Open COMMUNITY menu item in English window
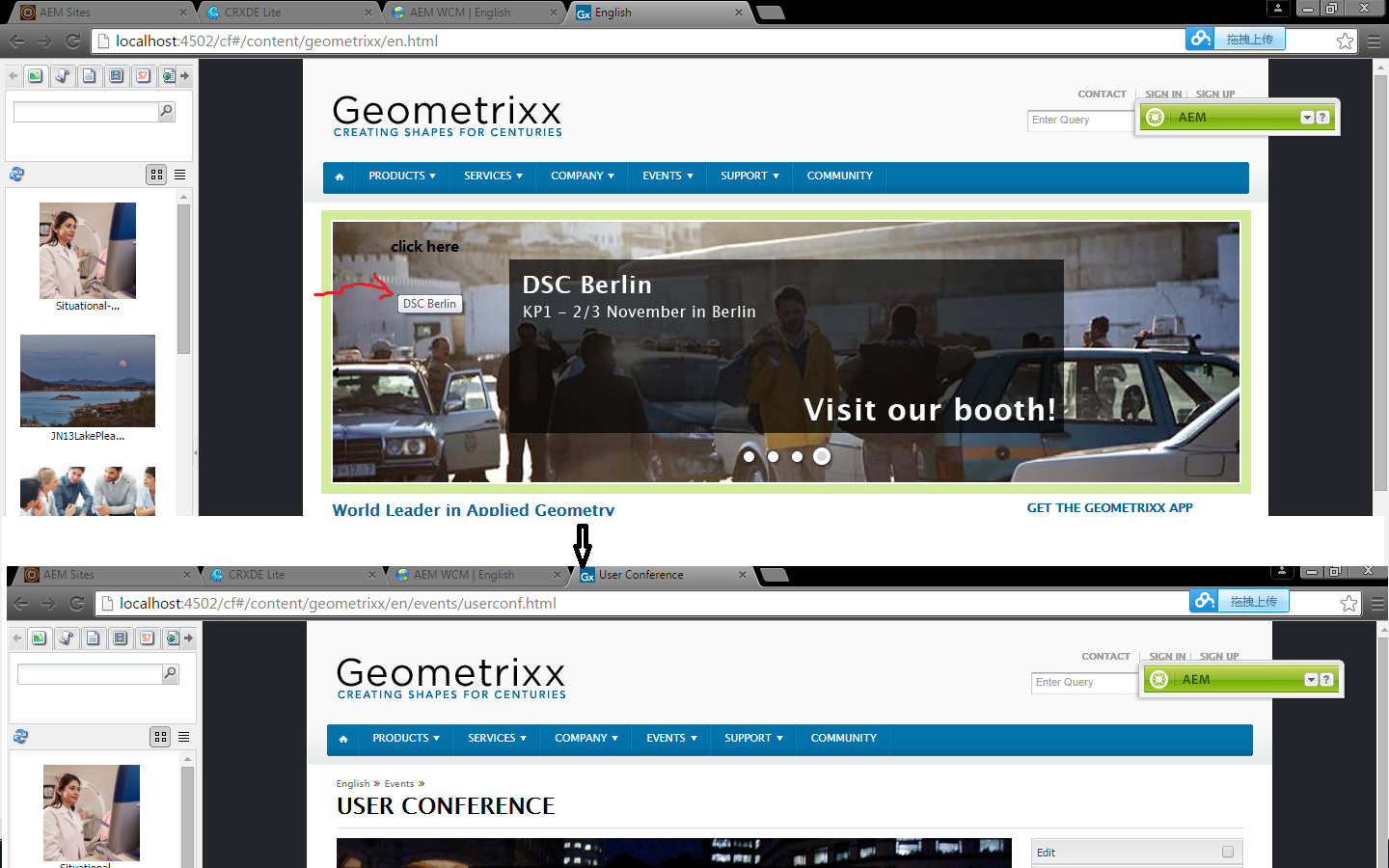This screenshot has height=868, width=1389. click(x=839, y=176)
